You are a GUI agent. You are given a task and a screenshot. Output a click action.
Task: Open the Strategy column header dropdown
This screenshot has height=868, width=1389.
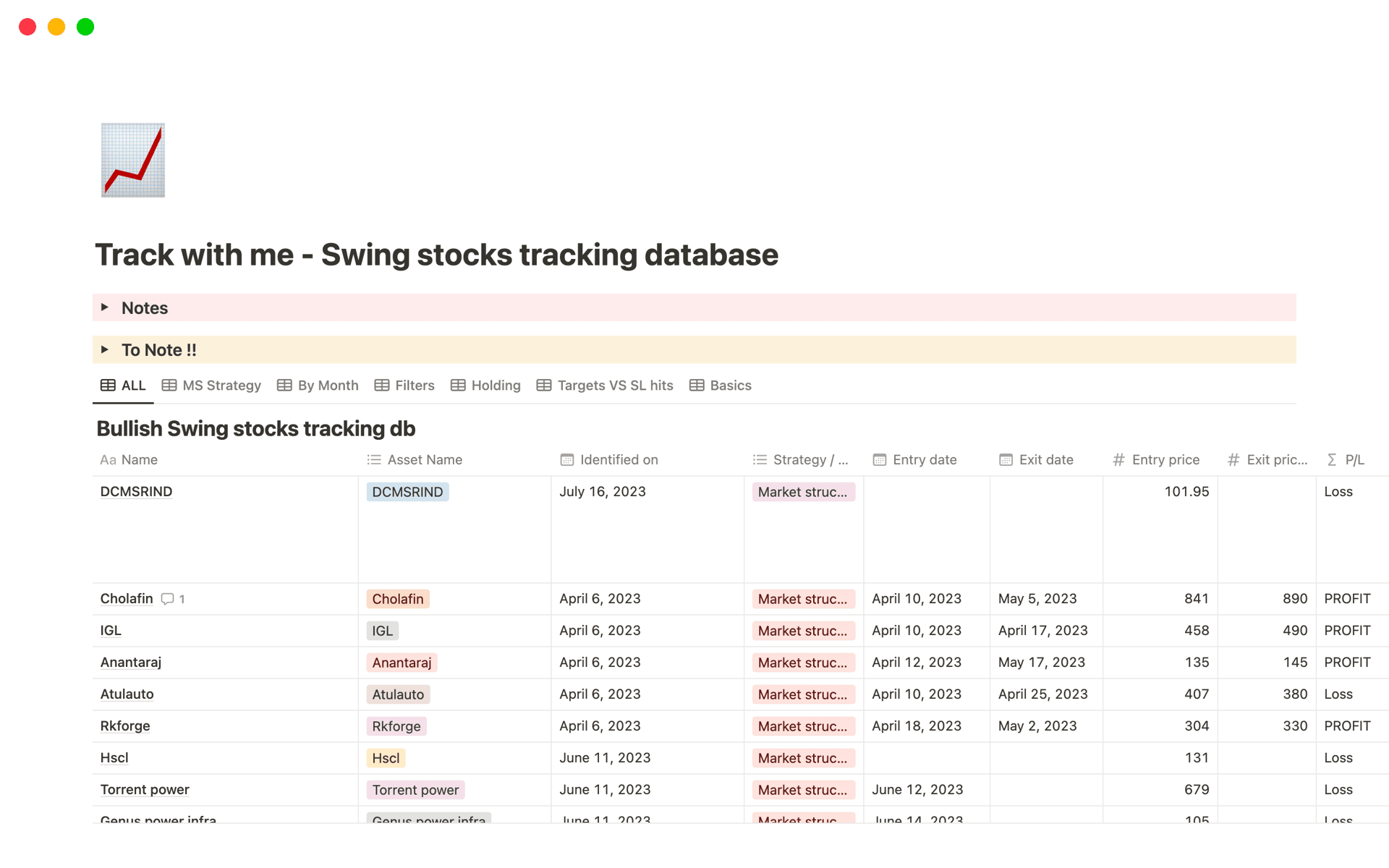[x=802, y=459]
